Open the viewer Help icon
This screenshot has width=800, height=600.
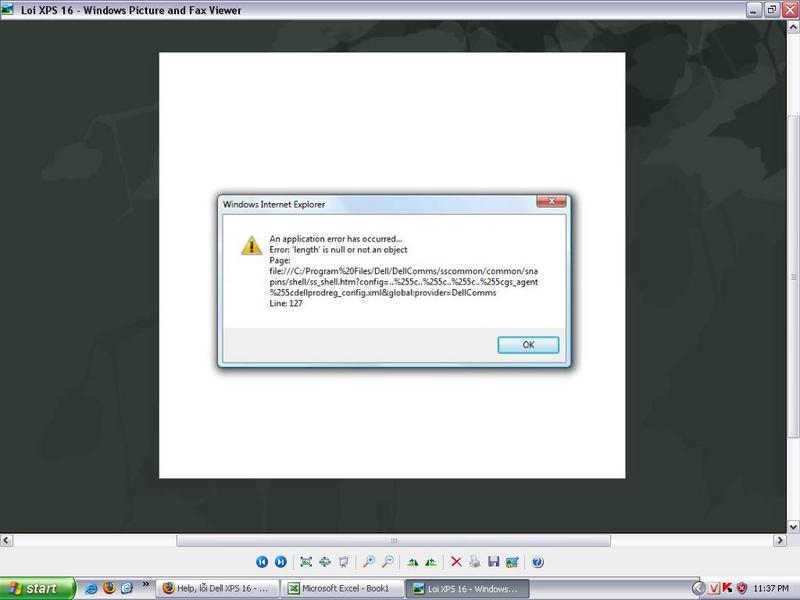tap(537, 562)
